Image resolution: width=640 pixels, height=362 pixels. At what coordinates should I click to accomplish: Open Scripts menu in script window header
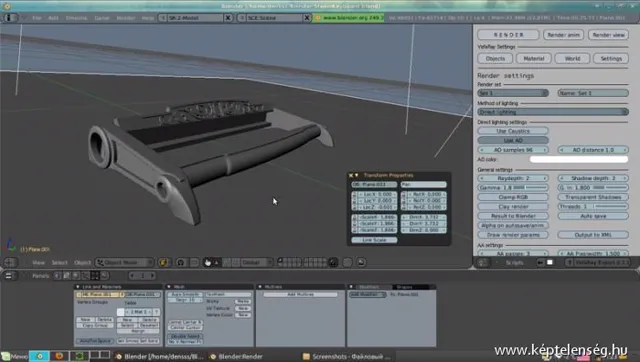[x=514, y=262]
